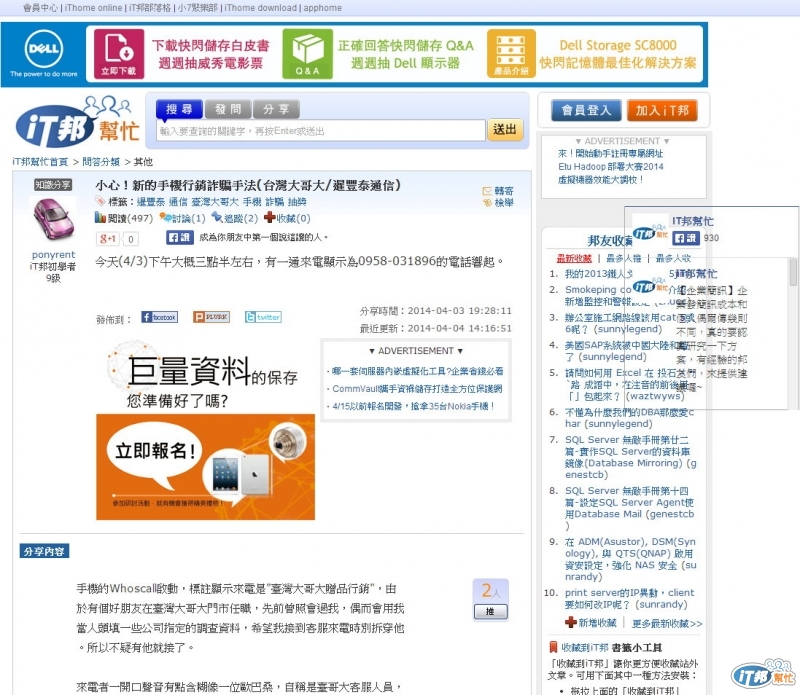Click the floating iT邦幫忙 logo at bottom right
This screenshot has height=695, width=800.
click(x=763, y=675)
